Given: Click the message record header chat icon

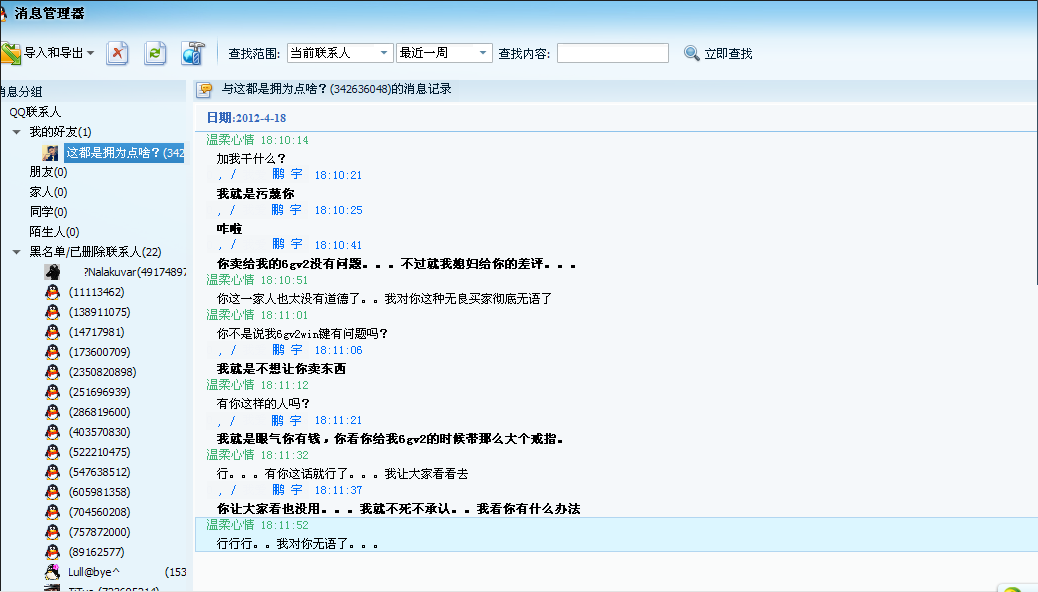Looking at the screenshot, I should [x=205, y=89].
